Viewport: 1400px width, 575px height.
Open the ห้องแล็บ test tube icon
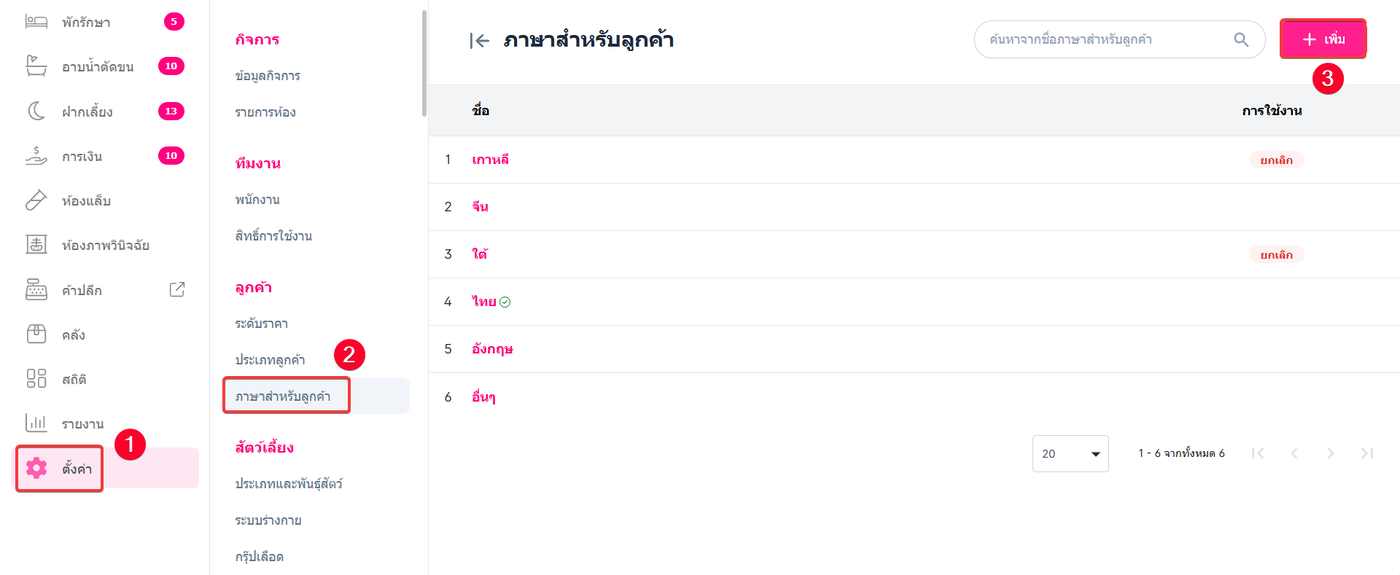coord(37,201)
